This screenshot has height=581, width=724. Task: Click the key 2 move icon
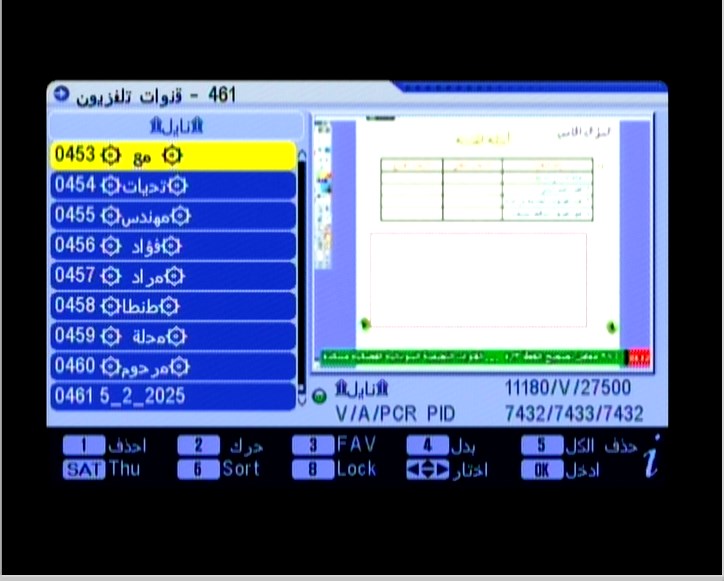[198, 447]
